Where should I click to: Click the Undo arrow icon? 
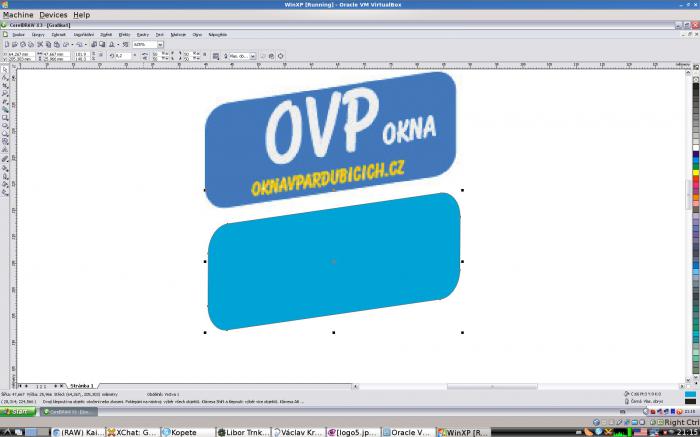tap(66, 45)
